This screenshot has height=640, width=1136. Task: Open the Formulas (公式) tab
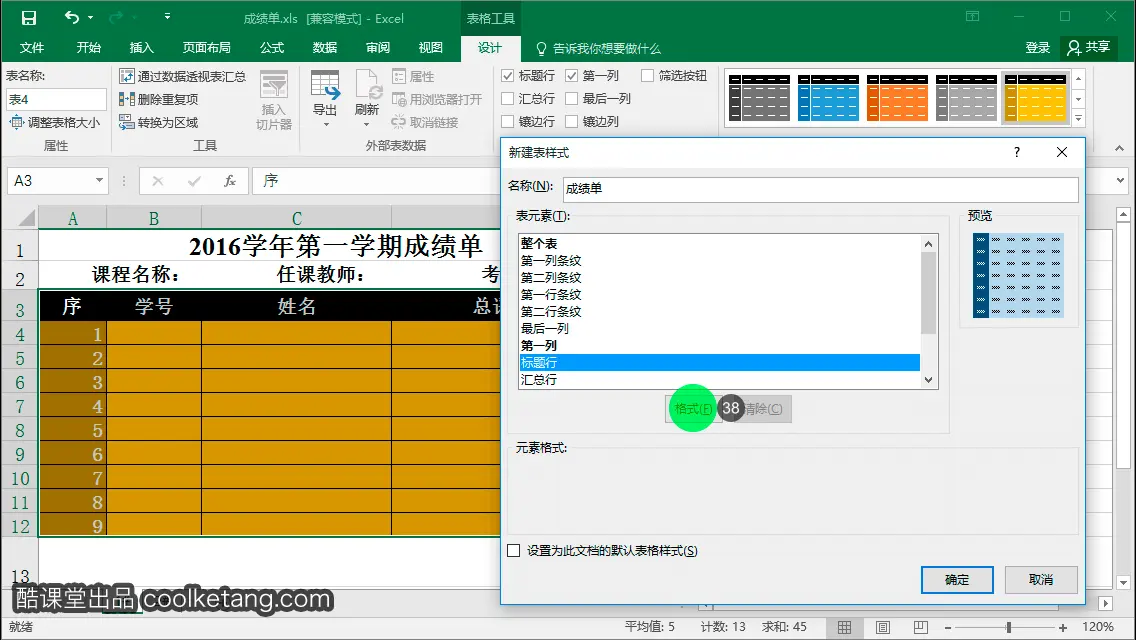point(272,48)
